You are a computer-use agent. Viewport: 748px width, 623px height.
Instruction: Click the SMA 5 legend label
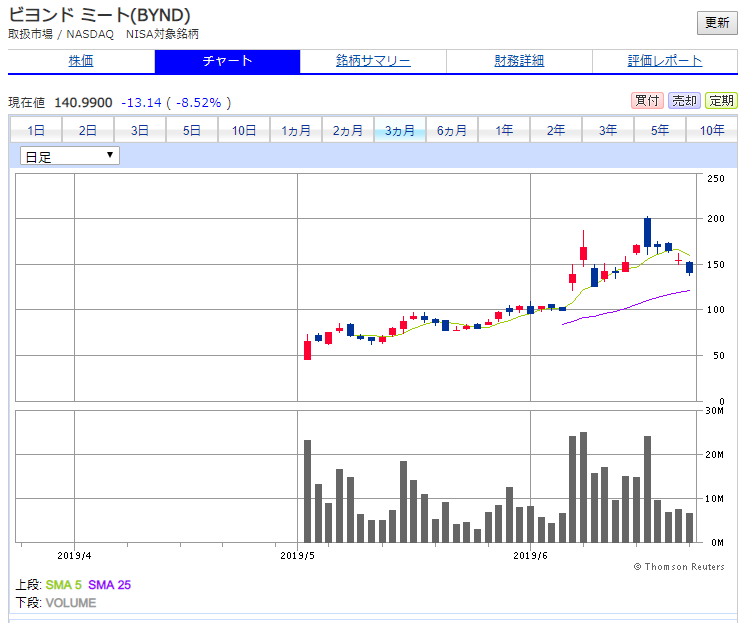(63, 585)
